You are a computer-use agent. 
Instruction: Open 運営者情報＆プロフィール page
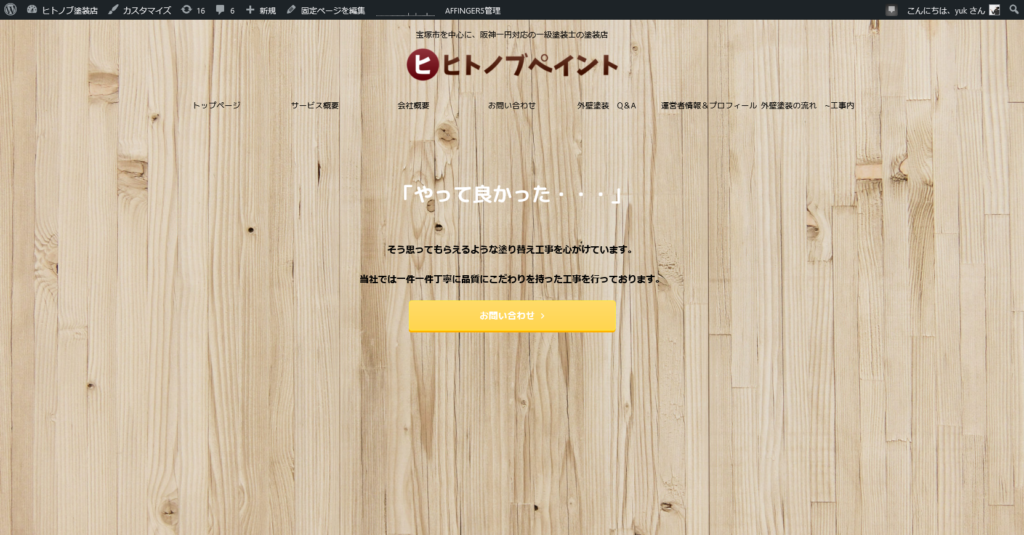708,105
